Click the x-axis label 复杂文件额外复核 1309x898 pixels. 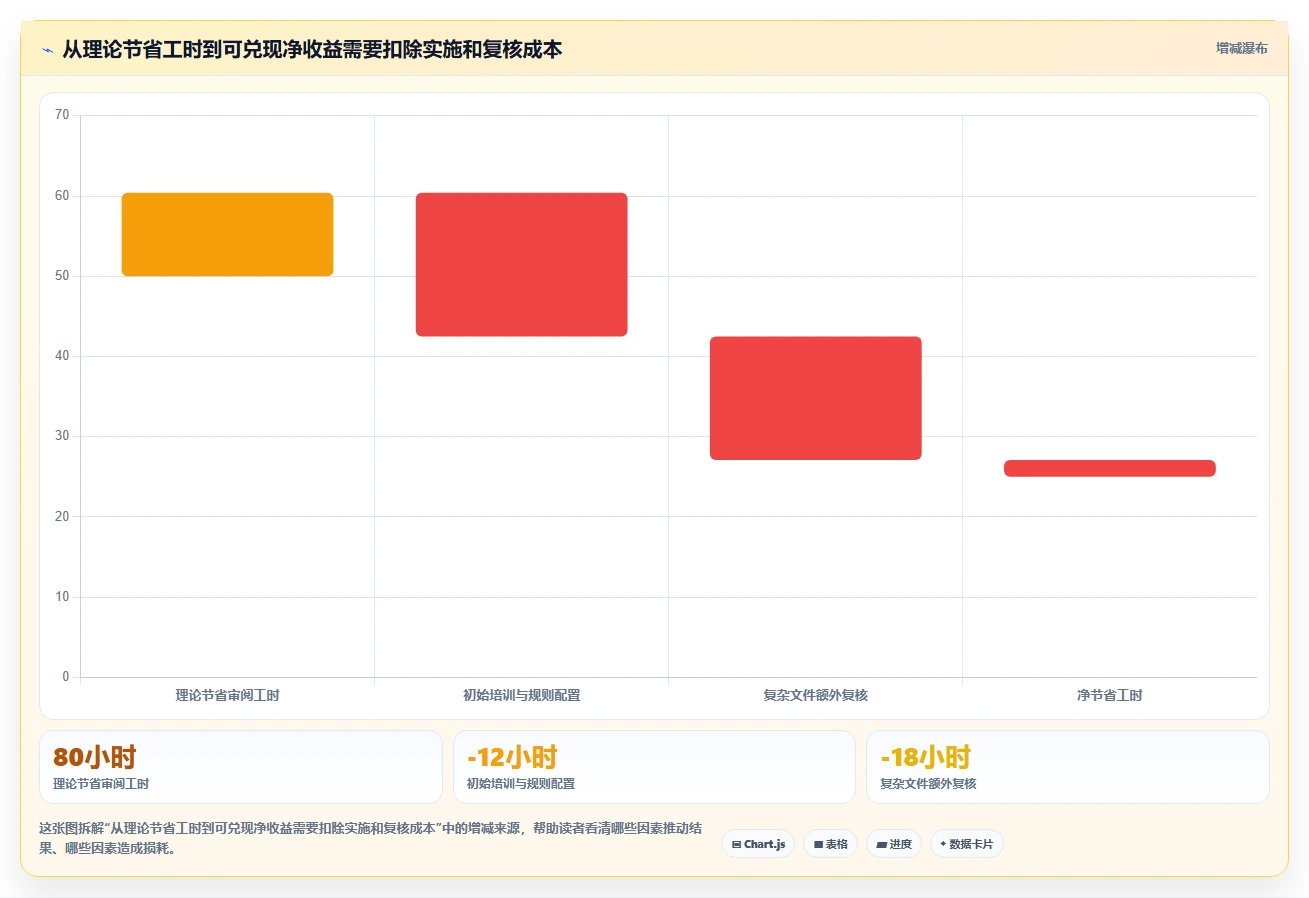pos(815,695)
